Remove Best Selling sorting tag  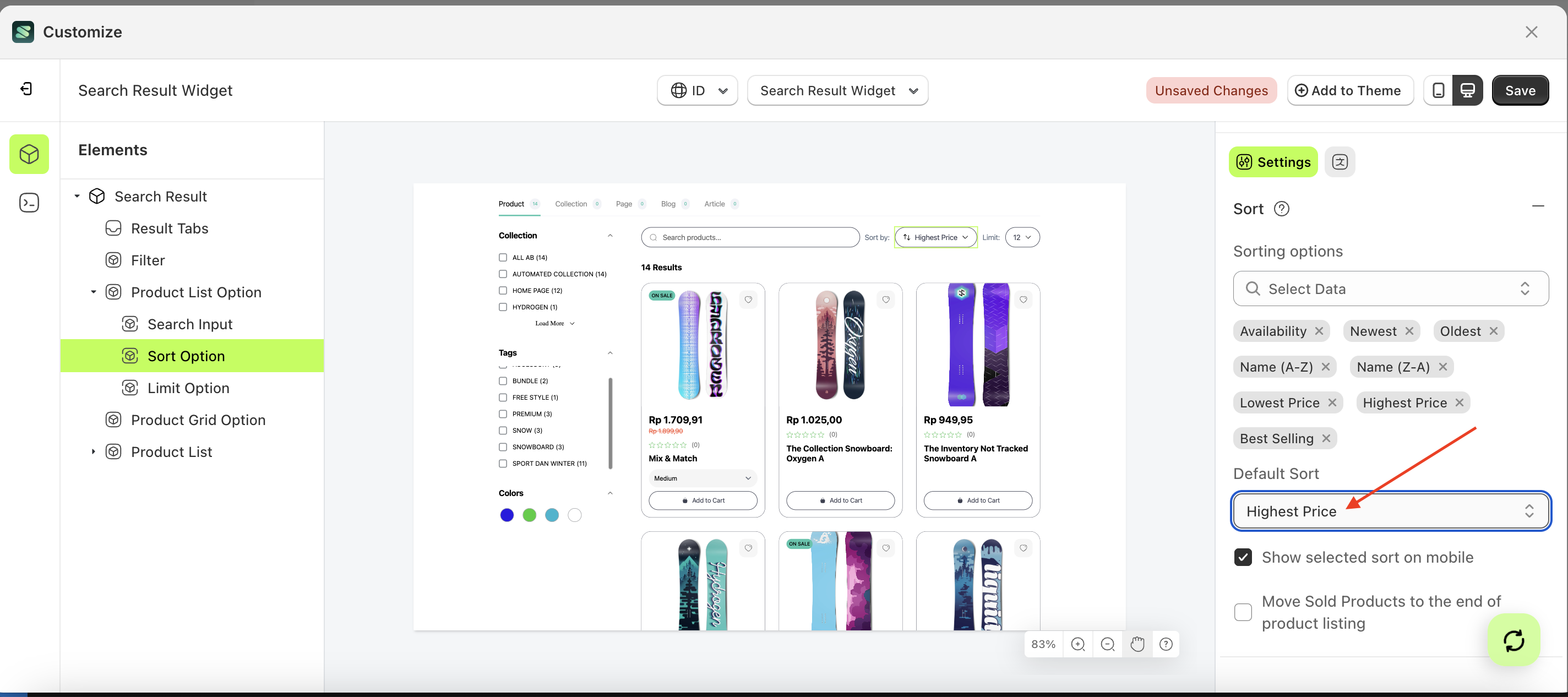click(1326, 438)
